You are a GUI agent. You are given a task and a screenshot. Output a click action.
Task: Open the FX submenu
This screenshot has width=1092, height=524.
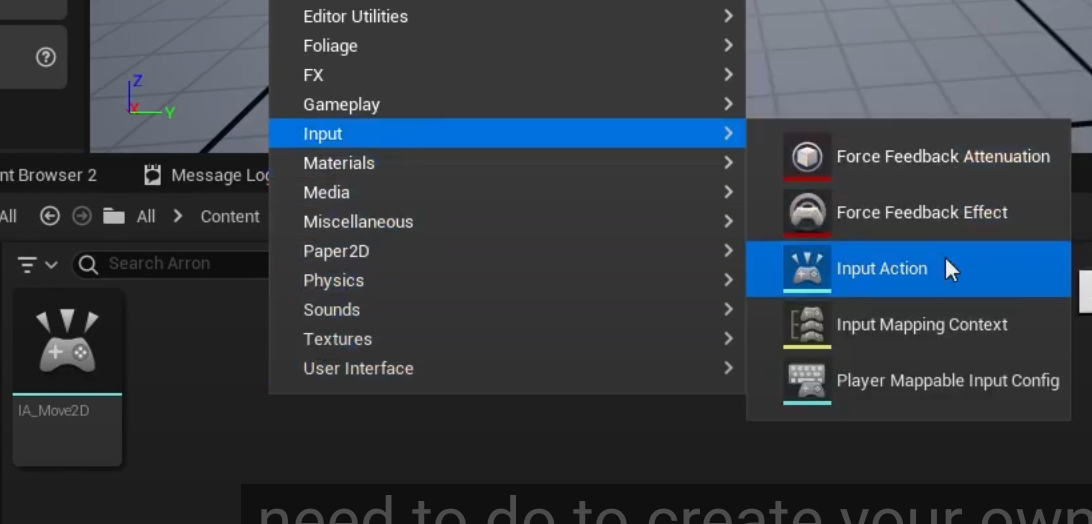pyautogui.click(x=507, y=75)
